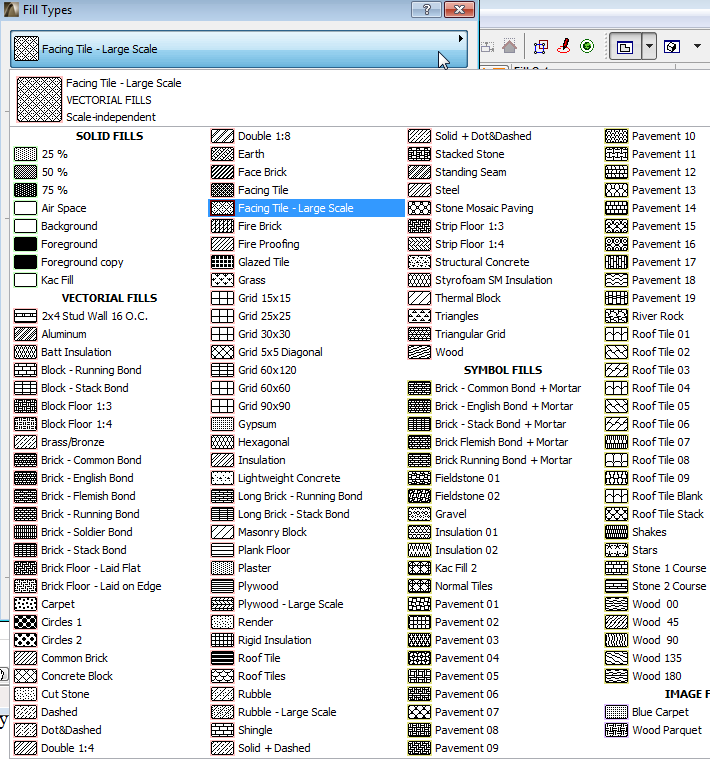Screen dimensions: 710x759
Task: Open the Fill Types help button
Action: point(426,10)
